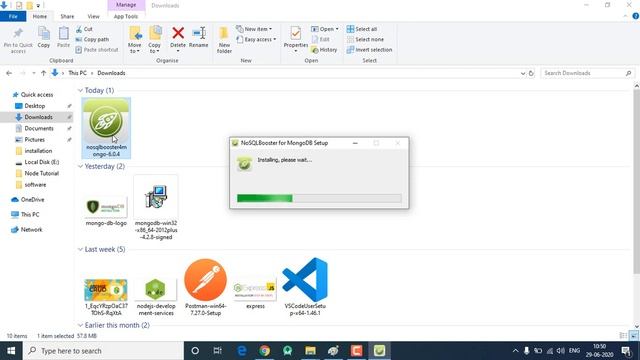
Task: Click the vertical scrollbar of file list
Action: [x=636, y=182]
